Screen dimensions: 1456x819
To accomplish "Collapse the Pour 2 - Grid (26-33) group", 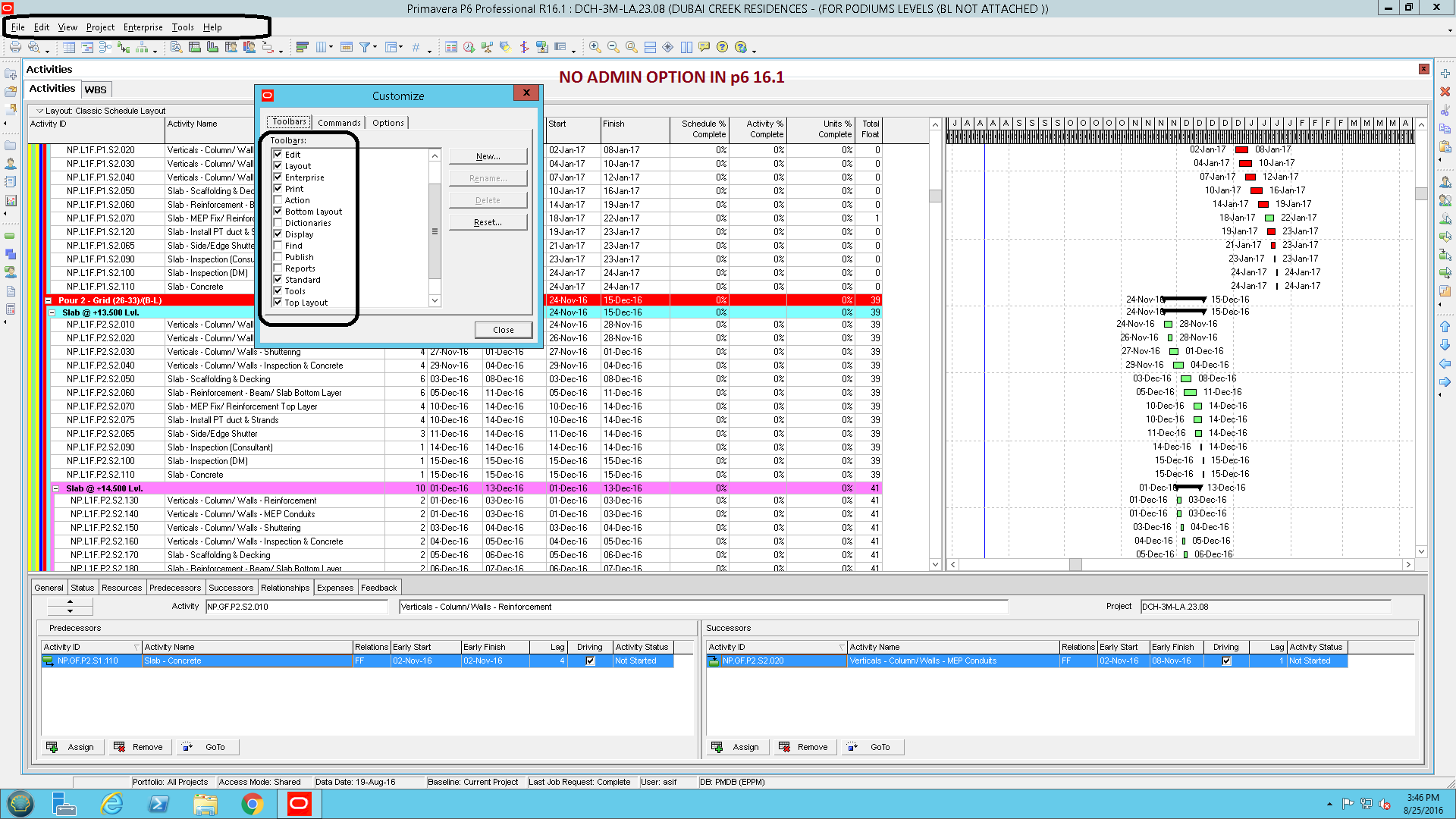I will (48, 300).
